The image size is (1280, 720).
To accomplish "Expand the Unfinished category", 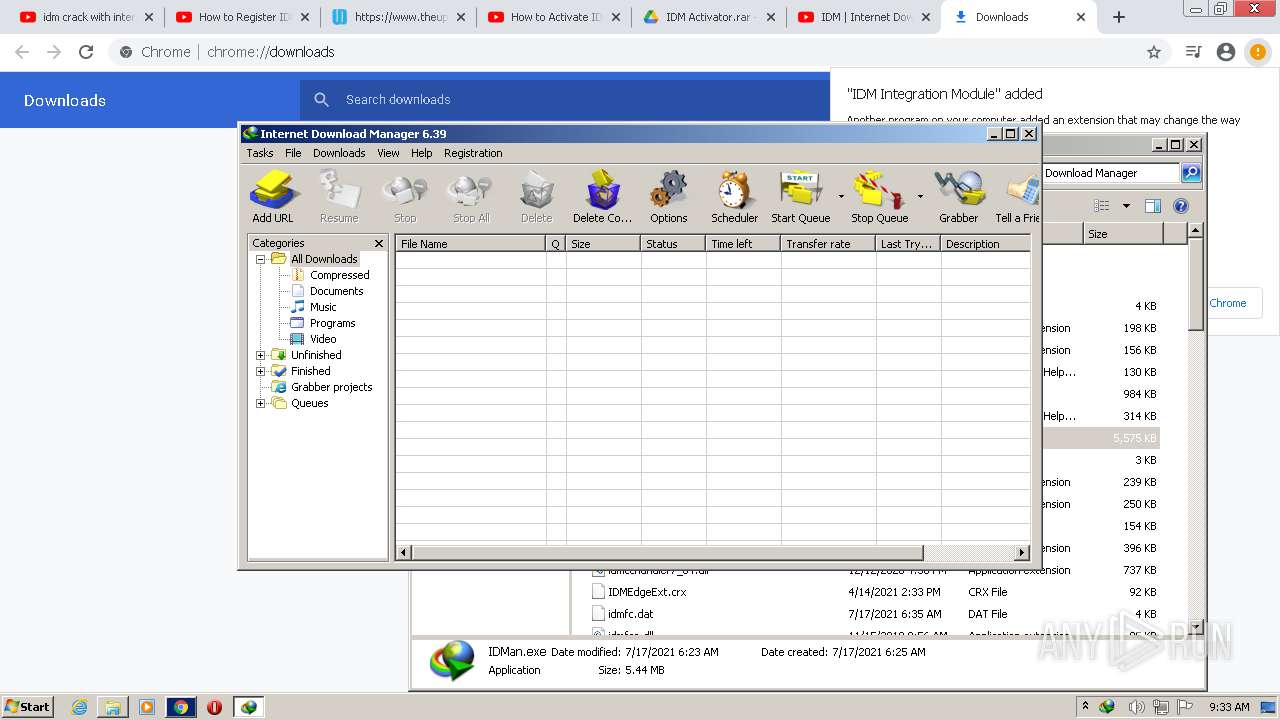I will click(261, 355).
